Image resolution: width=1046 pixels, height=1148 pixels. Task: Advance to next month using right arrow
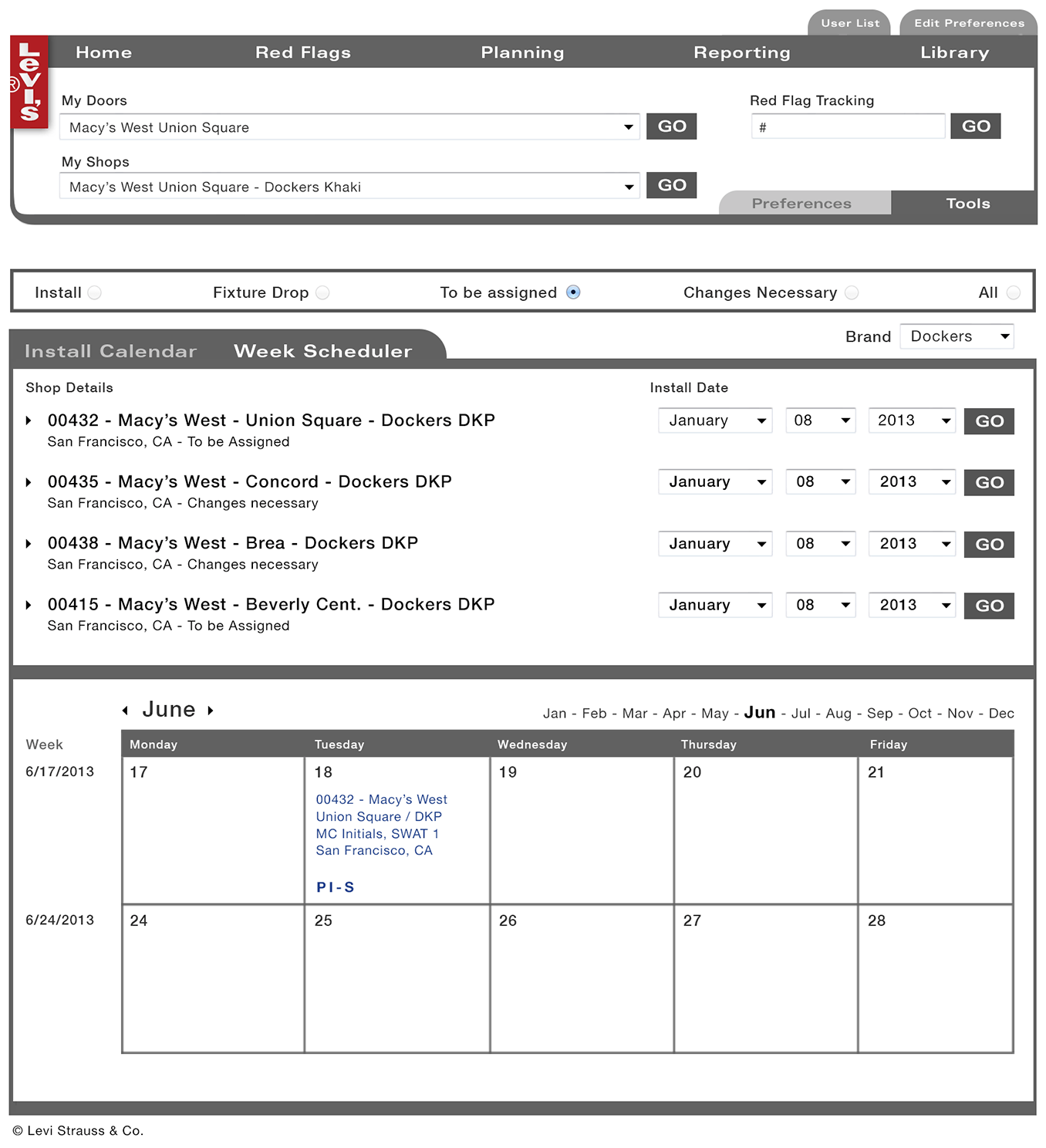(211, 711)
